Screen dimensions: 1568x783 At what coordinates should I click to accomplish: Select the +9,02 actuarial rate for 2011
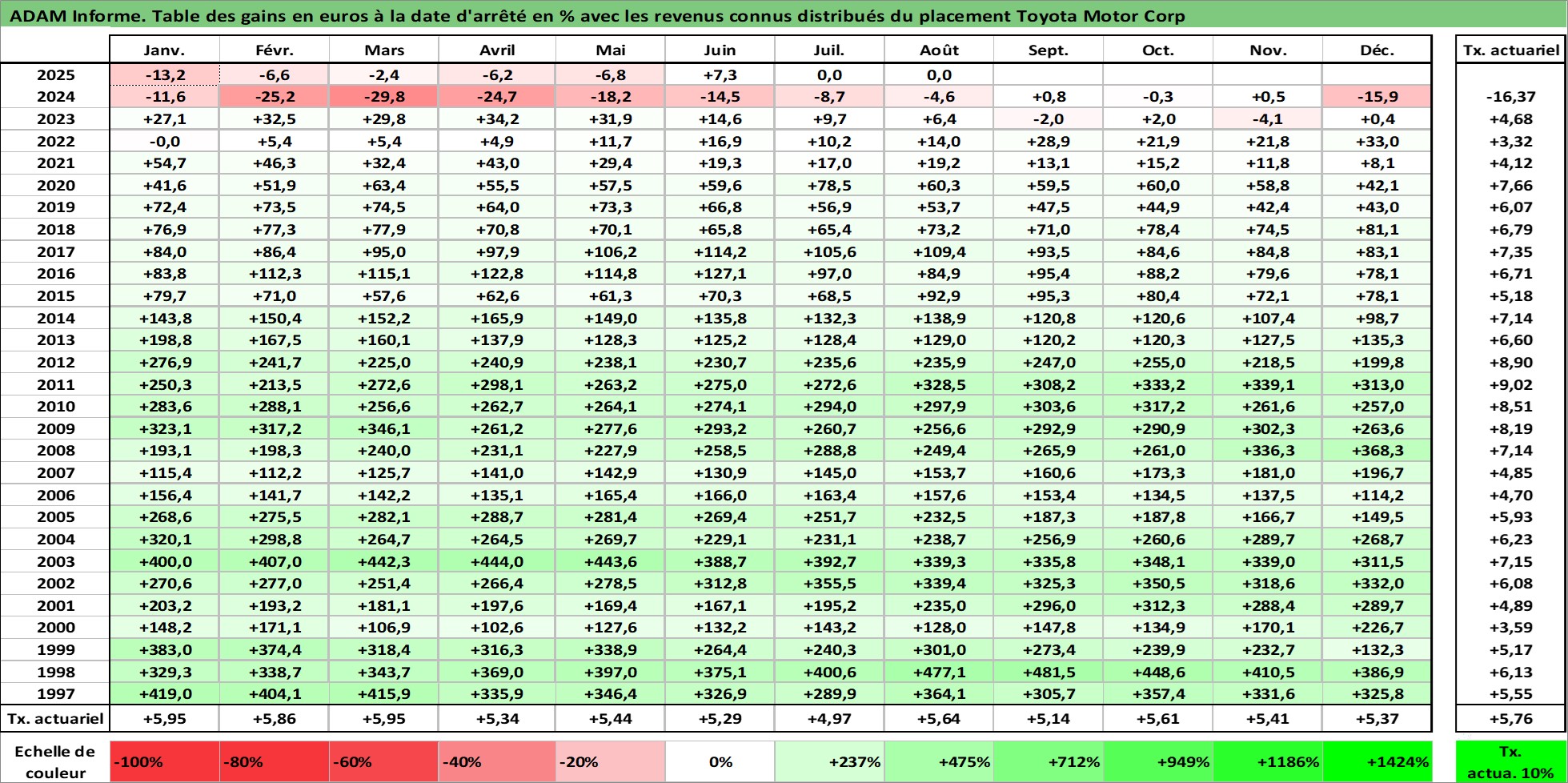1511,384
